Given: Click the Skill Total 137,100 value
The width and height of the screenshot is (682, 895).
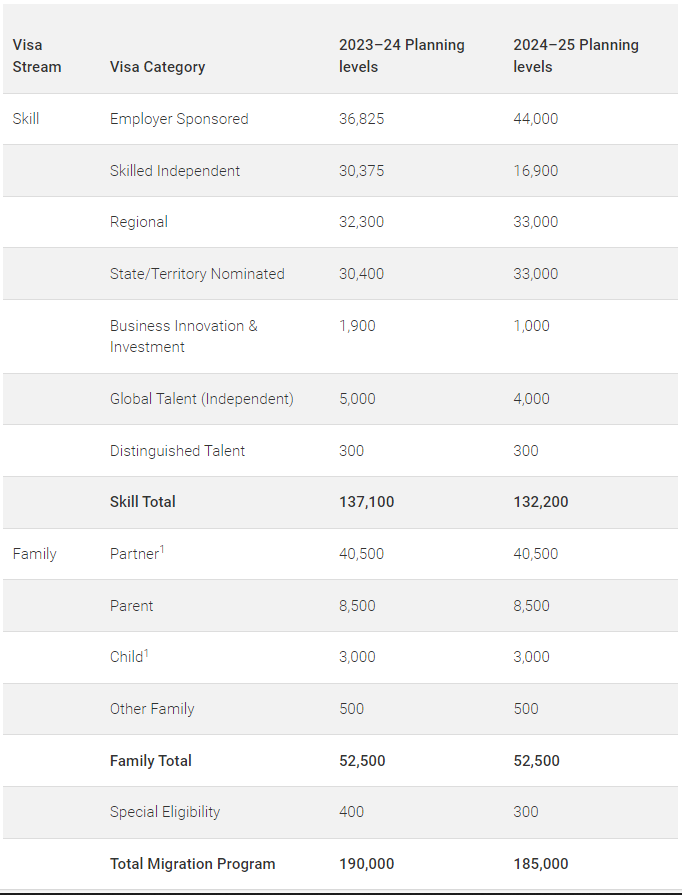Looking at the screenshot, I should tap(366, 502).
